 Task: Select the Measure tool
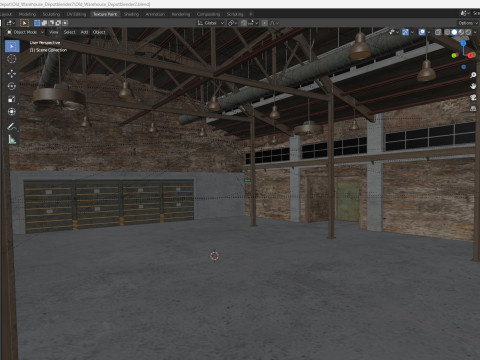point(12,139)
